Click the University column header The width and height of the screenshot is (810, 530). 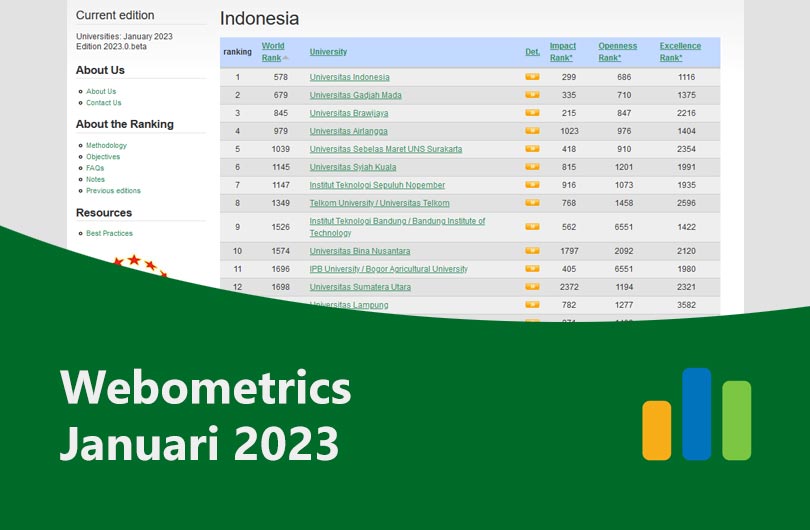point(328,52)
